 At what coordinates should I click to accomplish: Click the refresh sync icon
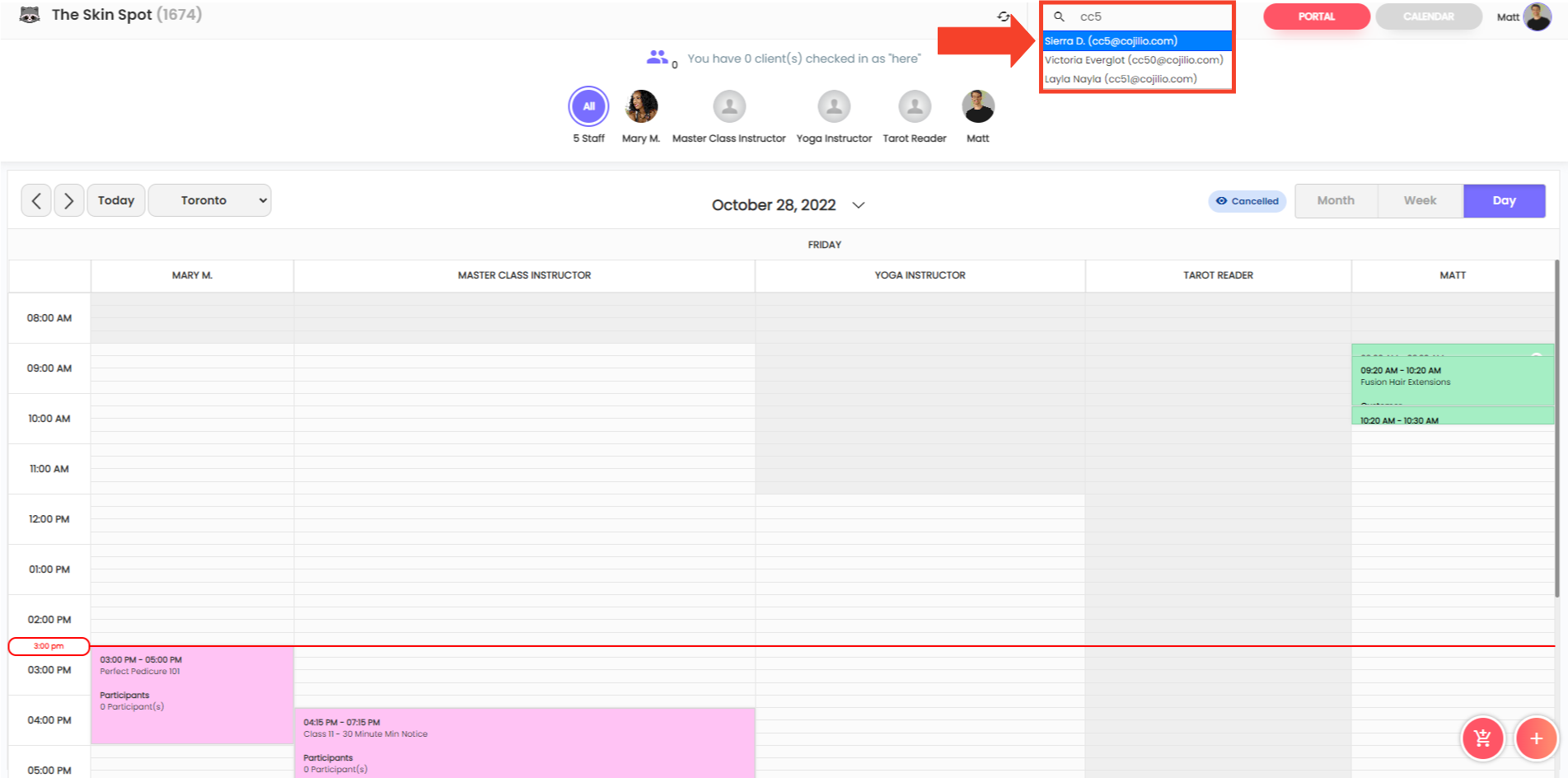point(1004,16)
